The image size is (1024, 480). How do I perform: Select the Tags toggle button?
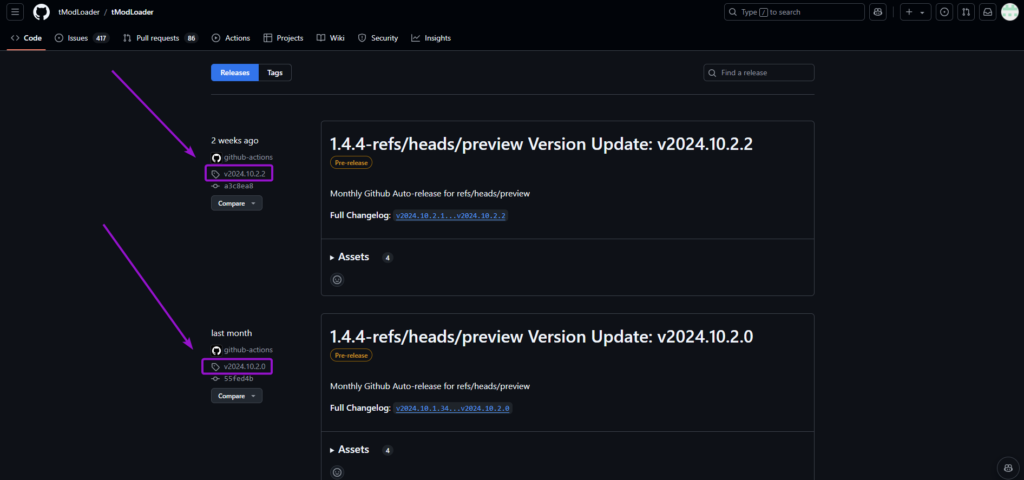pos(275,72)
